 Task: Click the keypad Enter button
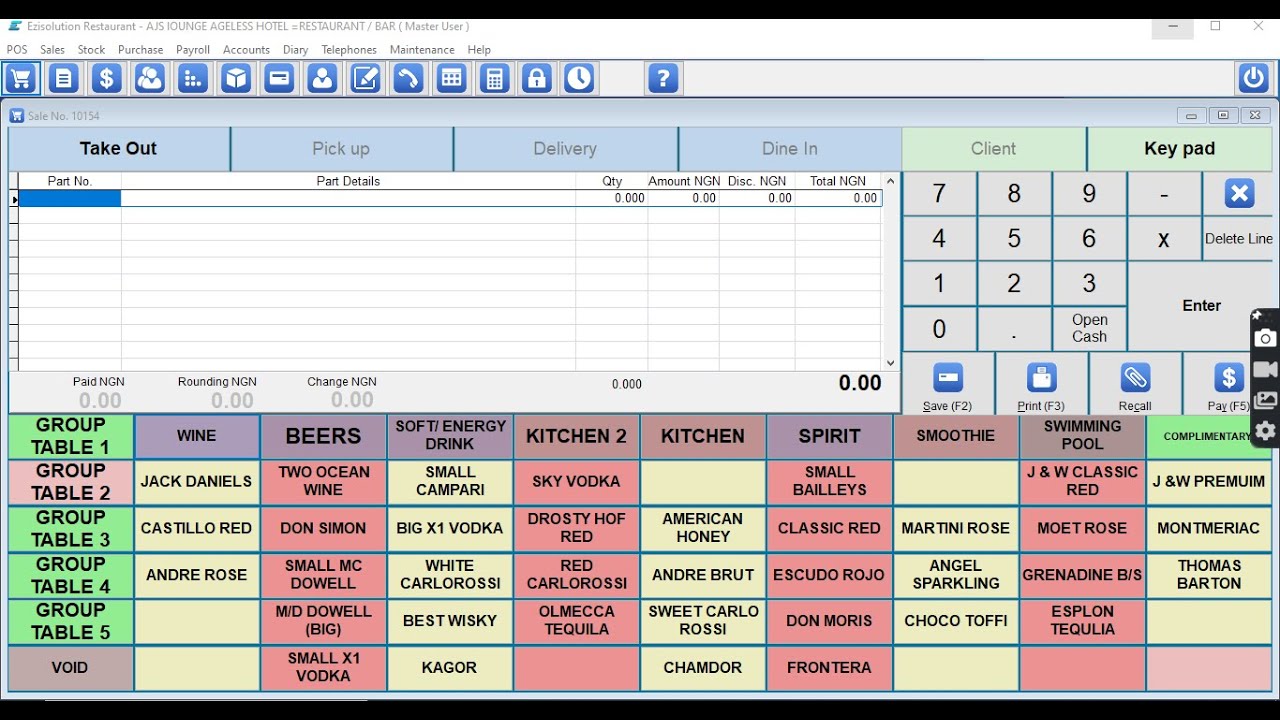tap(1201, 306)
